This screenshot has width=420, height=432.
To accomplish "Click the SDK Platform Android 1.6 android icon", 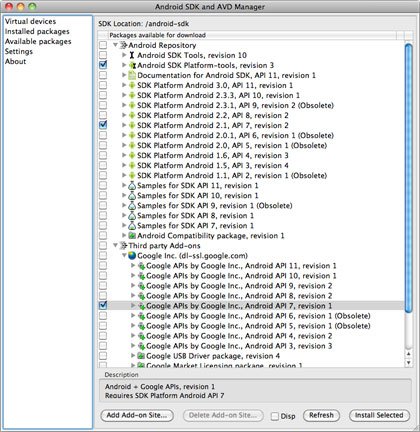I will coord(132,155).
